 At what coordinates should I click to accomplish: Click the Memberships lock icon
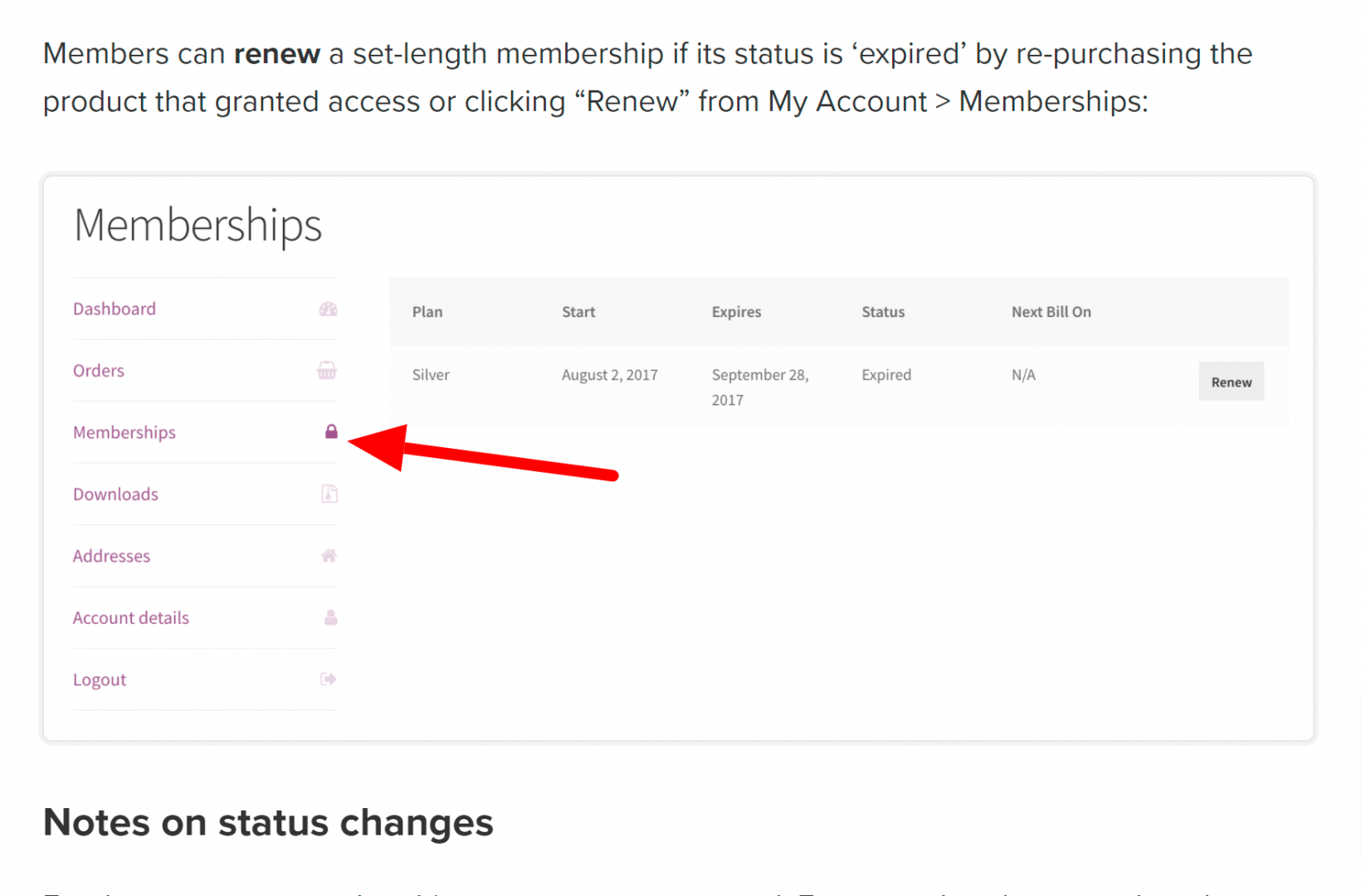click(331, 431)
